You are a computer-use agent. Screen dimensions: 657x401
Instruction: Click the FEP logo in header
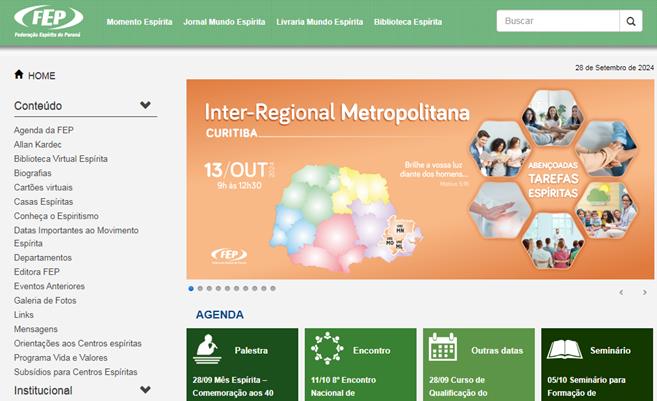(49, 22)
